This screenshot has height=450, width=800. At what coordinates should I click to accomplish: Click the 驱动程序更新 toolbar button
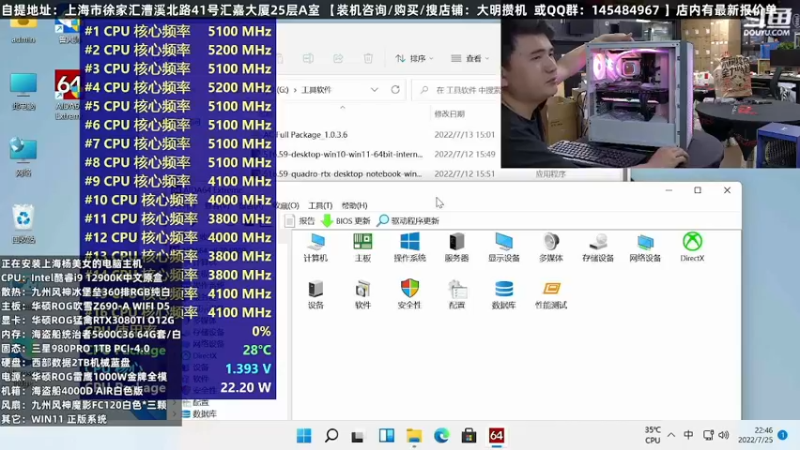pos(408,221)
